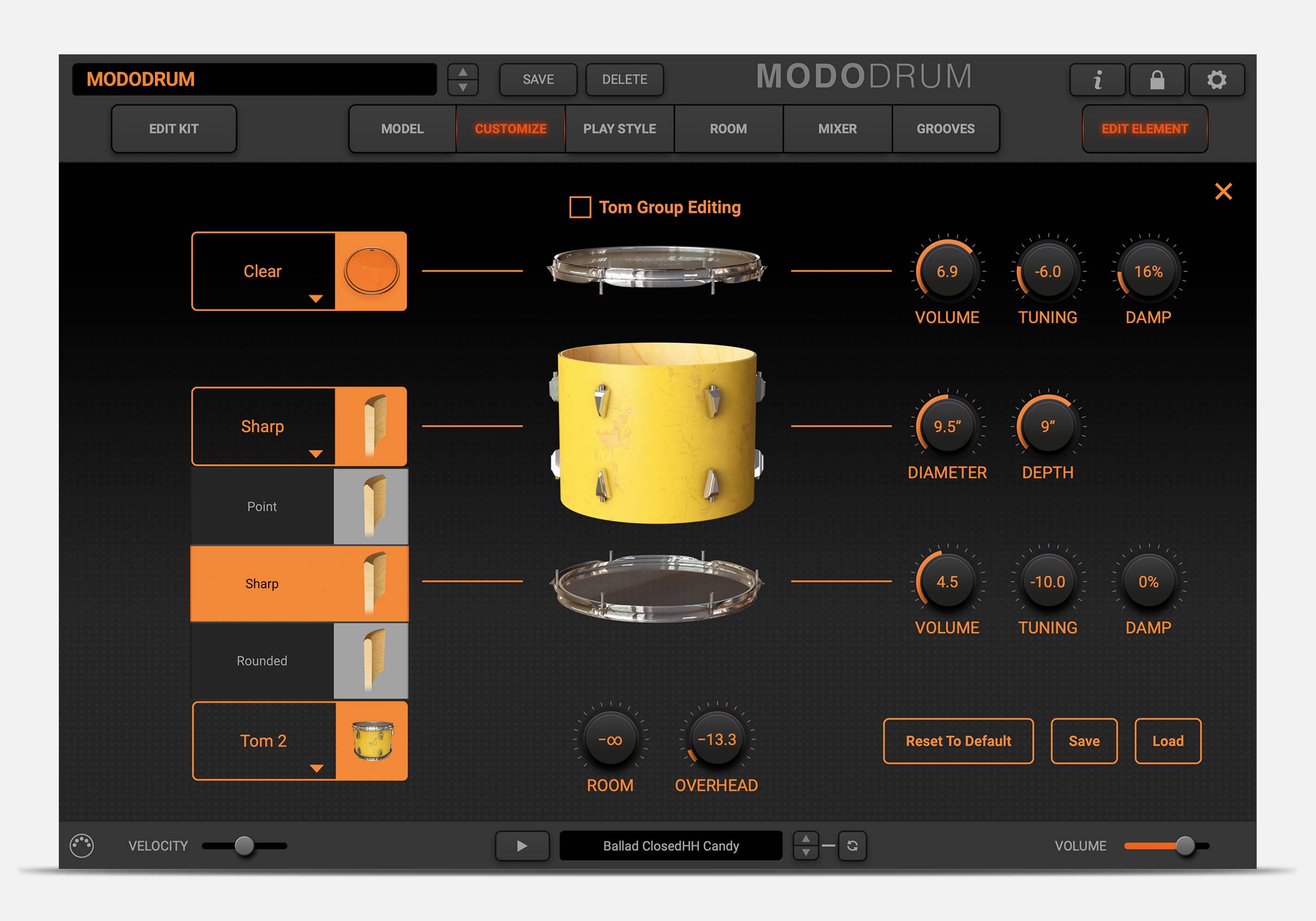The image size is (1316, 921).
Task: Close the editor with the orange X
Action: 1223,192
